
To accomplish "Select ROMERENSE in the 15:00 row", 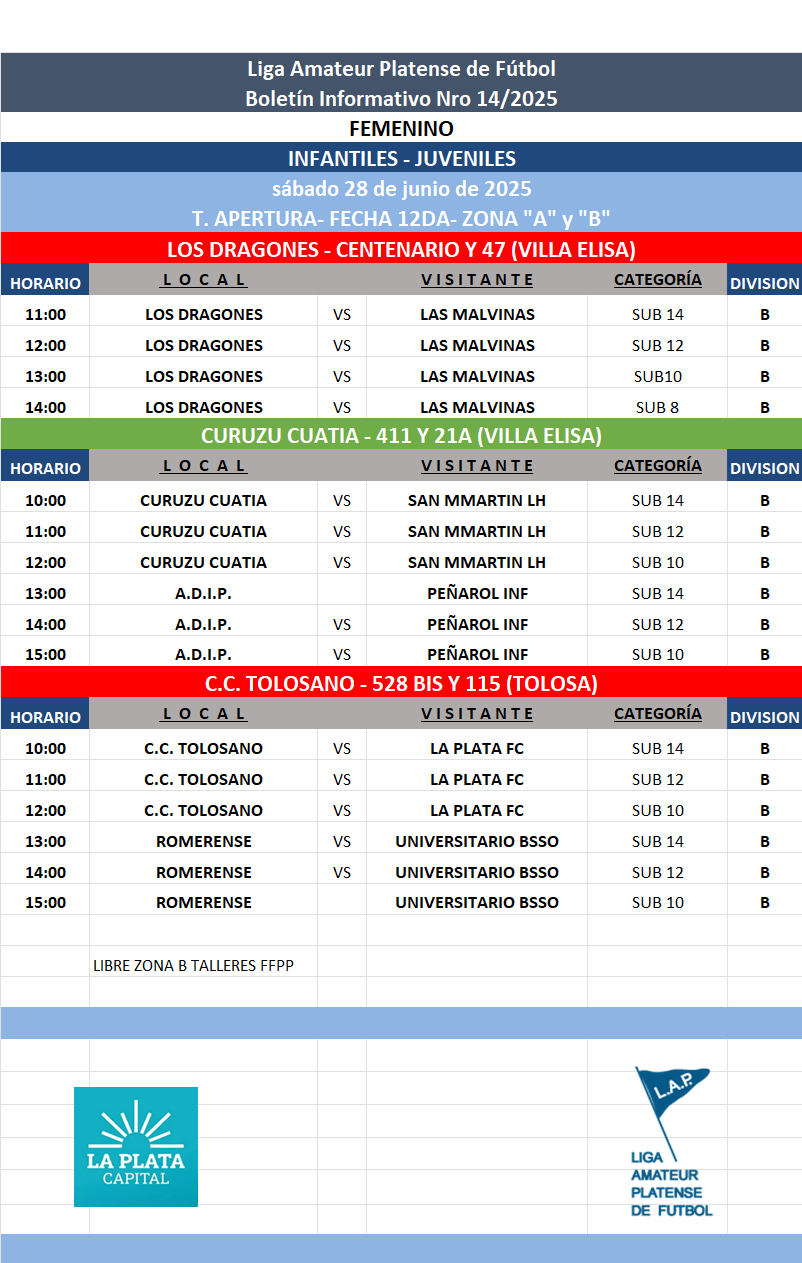I will (203, 902).
